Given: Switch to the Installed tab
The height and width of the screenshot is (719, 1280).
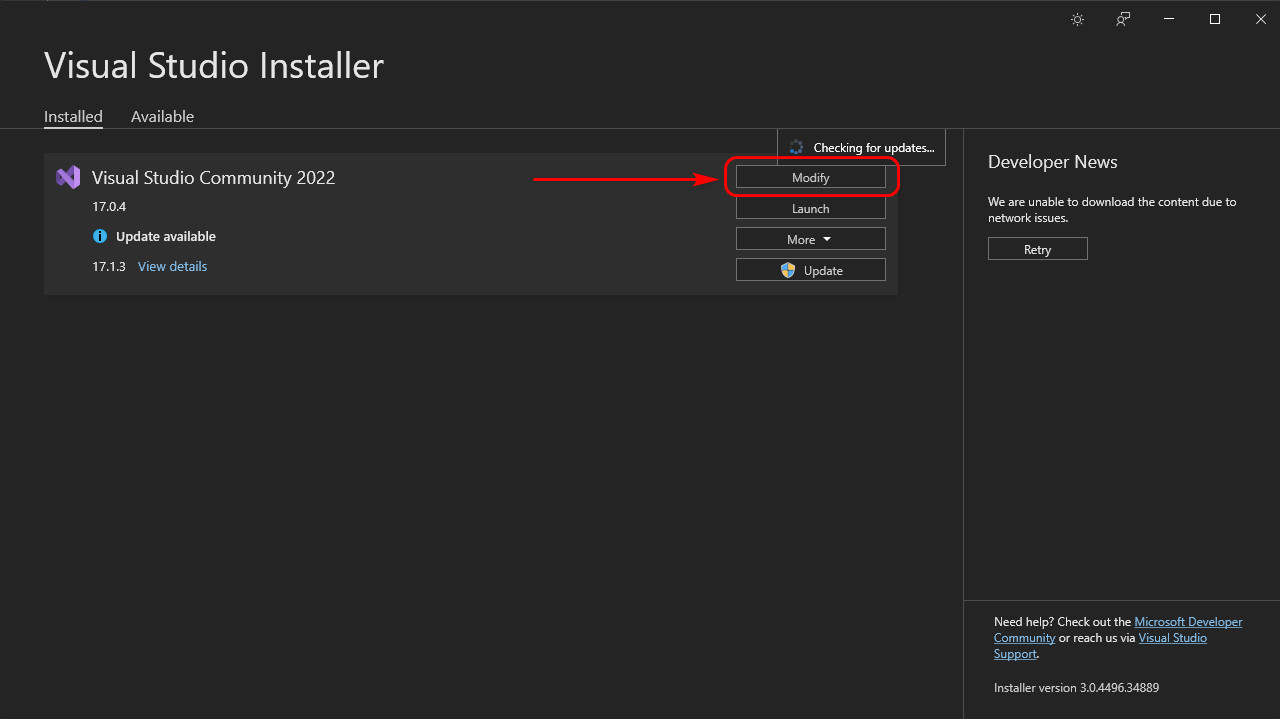Looking at the screenshot, I should (73, 116).
